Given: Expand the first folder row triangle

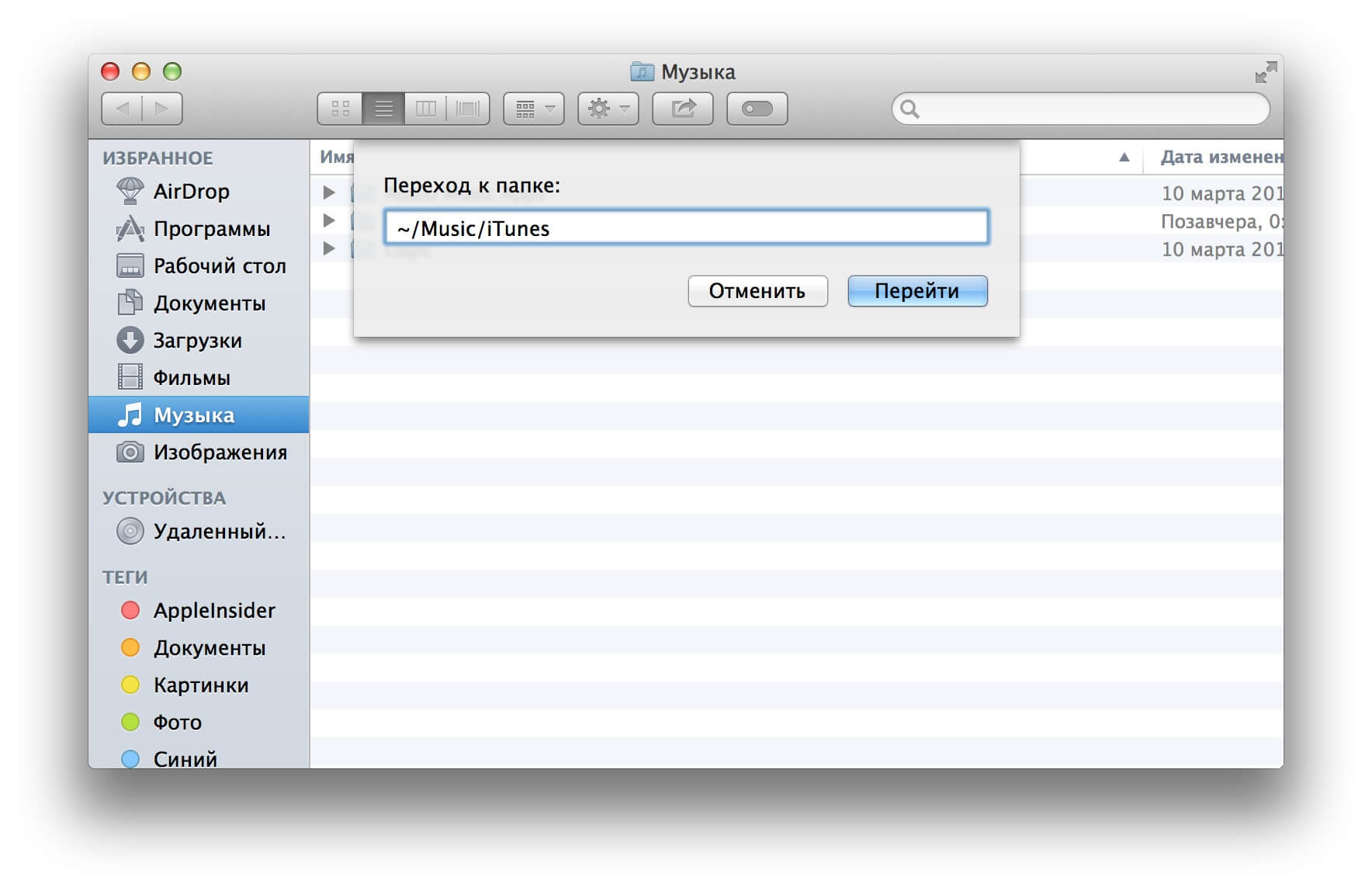Looking at the screenshot, I should pos(329,192).
